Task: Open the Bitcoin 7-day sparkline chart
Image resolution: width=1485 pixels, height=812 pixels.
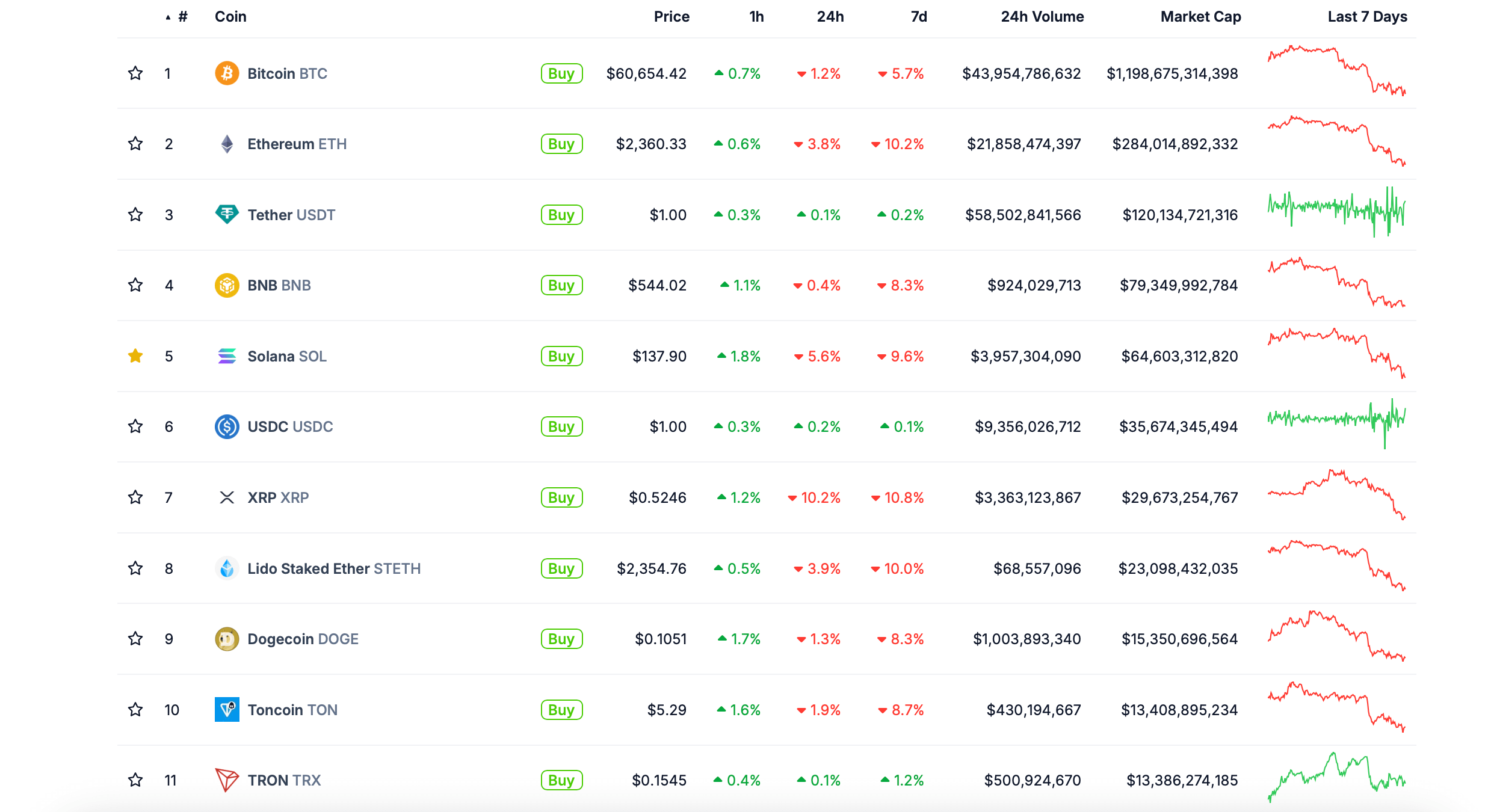Action: click(1336, 71)
